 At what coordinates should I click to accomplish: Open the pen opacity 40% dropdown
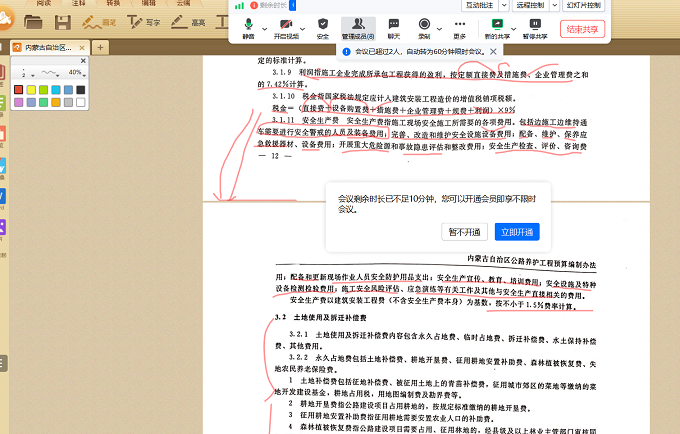[77, 73]
